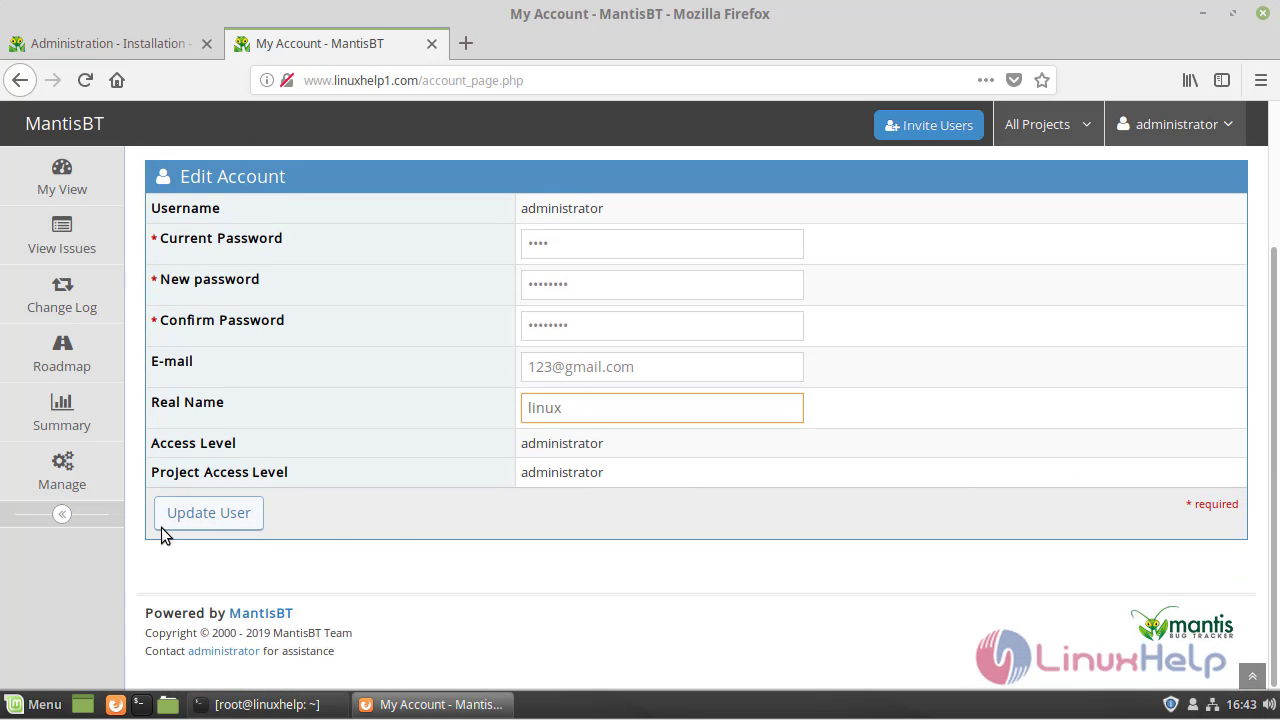Bookmark this page with the star
This screenshot has height=720, width=1280.
(1042, 80)
